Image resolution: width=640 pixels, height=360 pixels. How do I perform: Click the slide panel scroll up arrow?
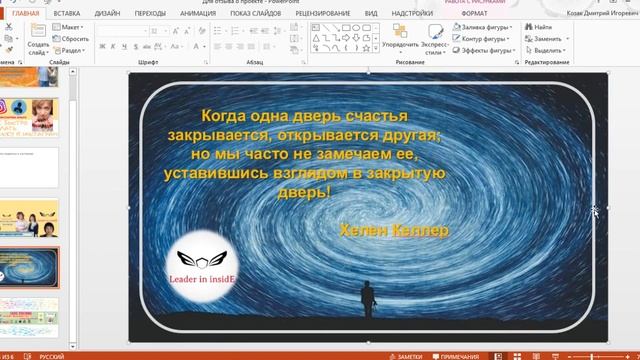(x=73, y=72)
